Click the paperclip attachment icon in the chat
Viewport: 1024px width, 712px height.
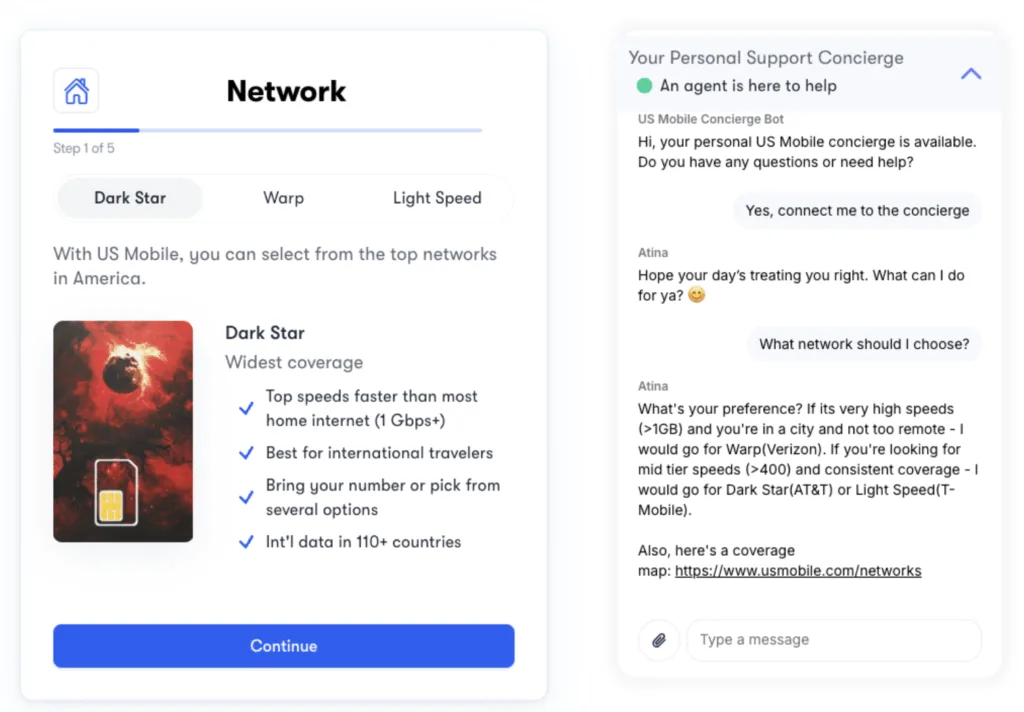(658, 640)
